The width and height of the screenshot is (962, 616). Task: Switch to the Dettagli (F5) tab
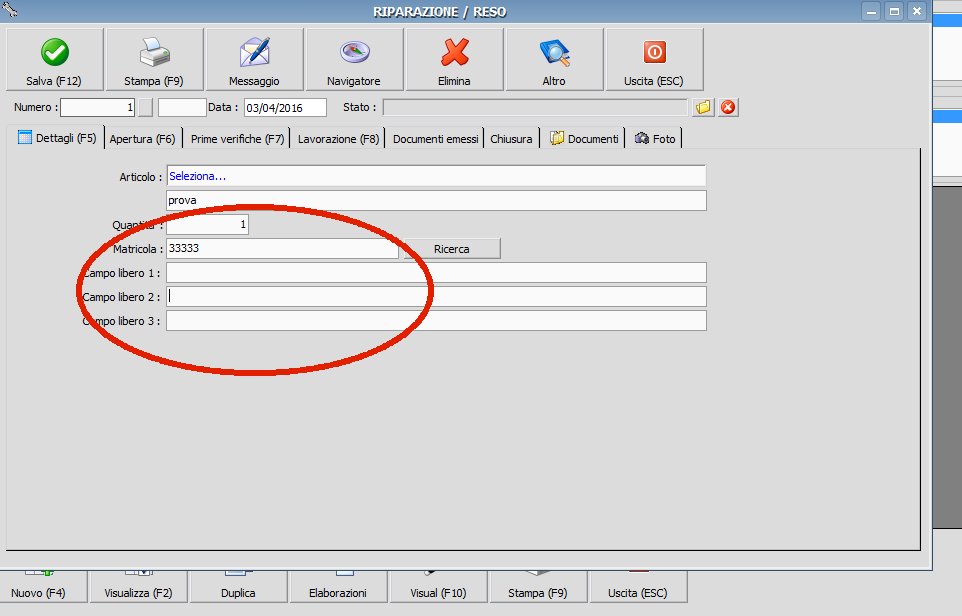click(x=57, y=138)
